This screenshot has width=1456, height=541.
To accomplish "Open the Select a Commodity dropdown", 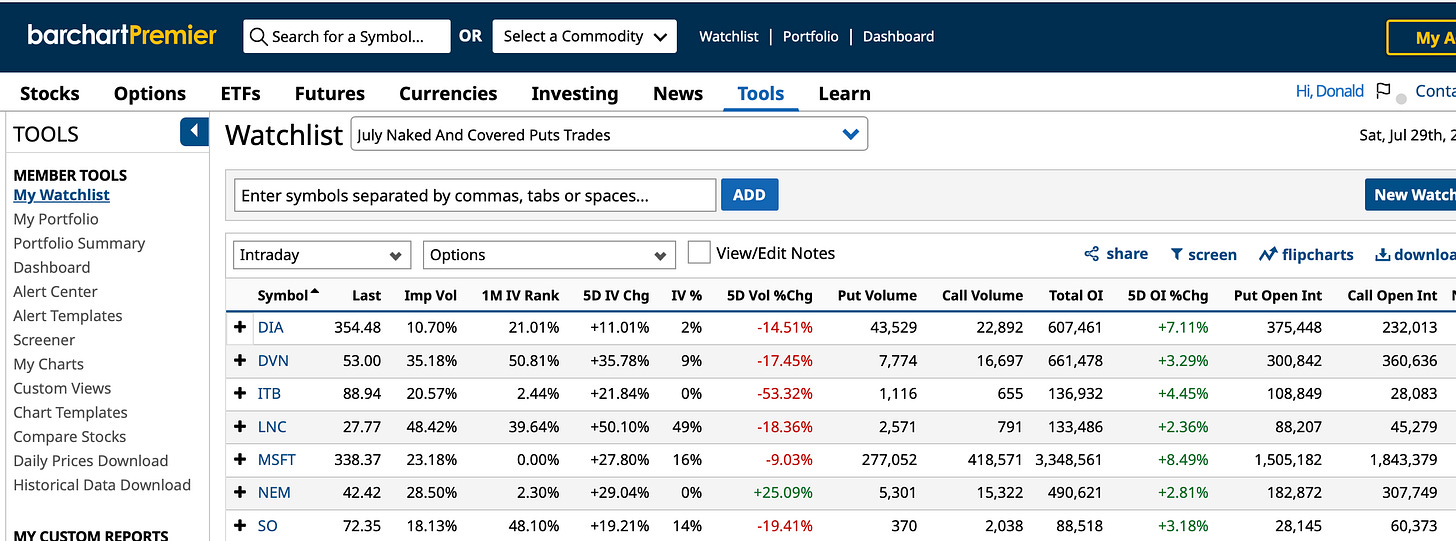I will pos(584,36).
